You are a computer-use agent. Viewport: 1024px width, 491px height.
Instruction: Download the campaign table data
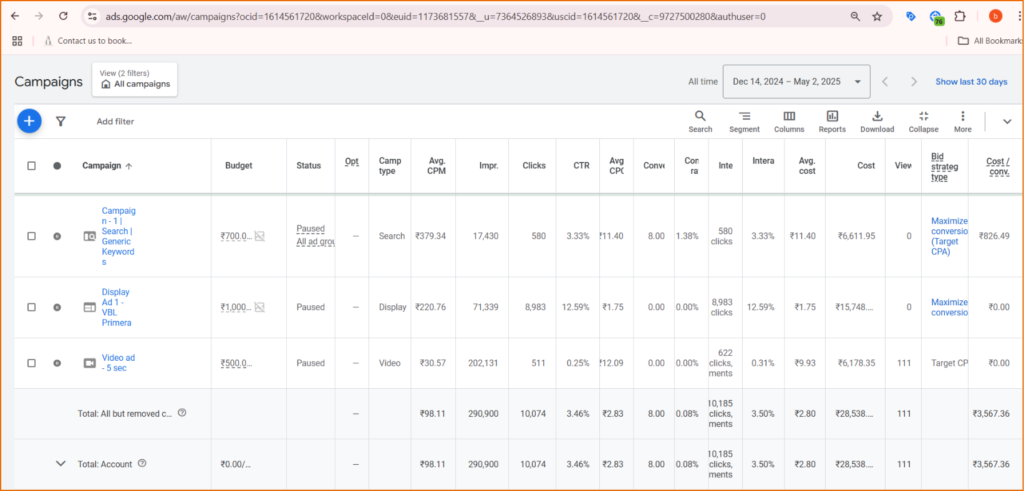click(x=877, y=121)
